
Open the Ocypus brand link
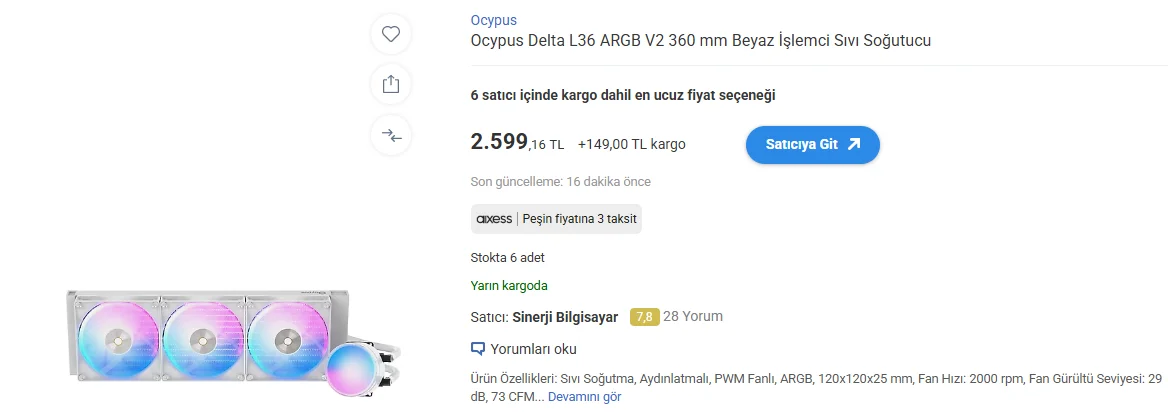click(493, 20)
